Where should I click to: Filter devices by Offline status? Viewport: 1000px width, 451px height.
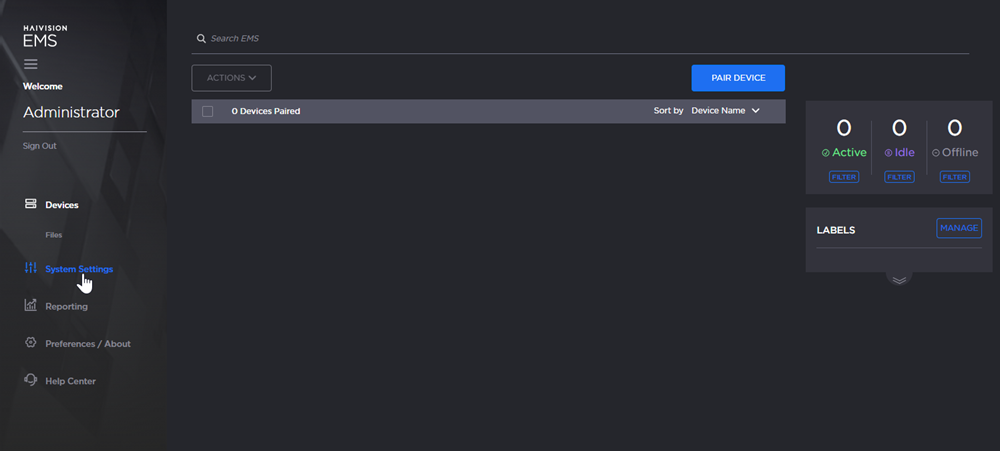click(955, 177)
